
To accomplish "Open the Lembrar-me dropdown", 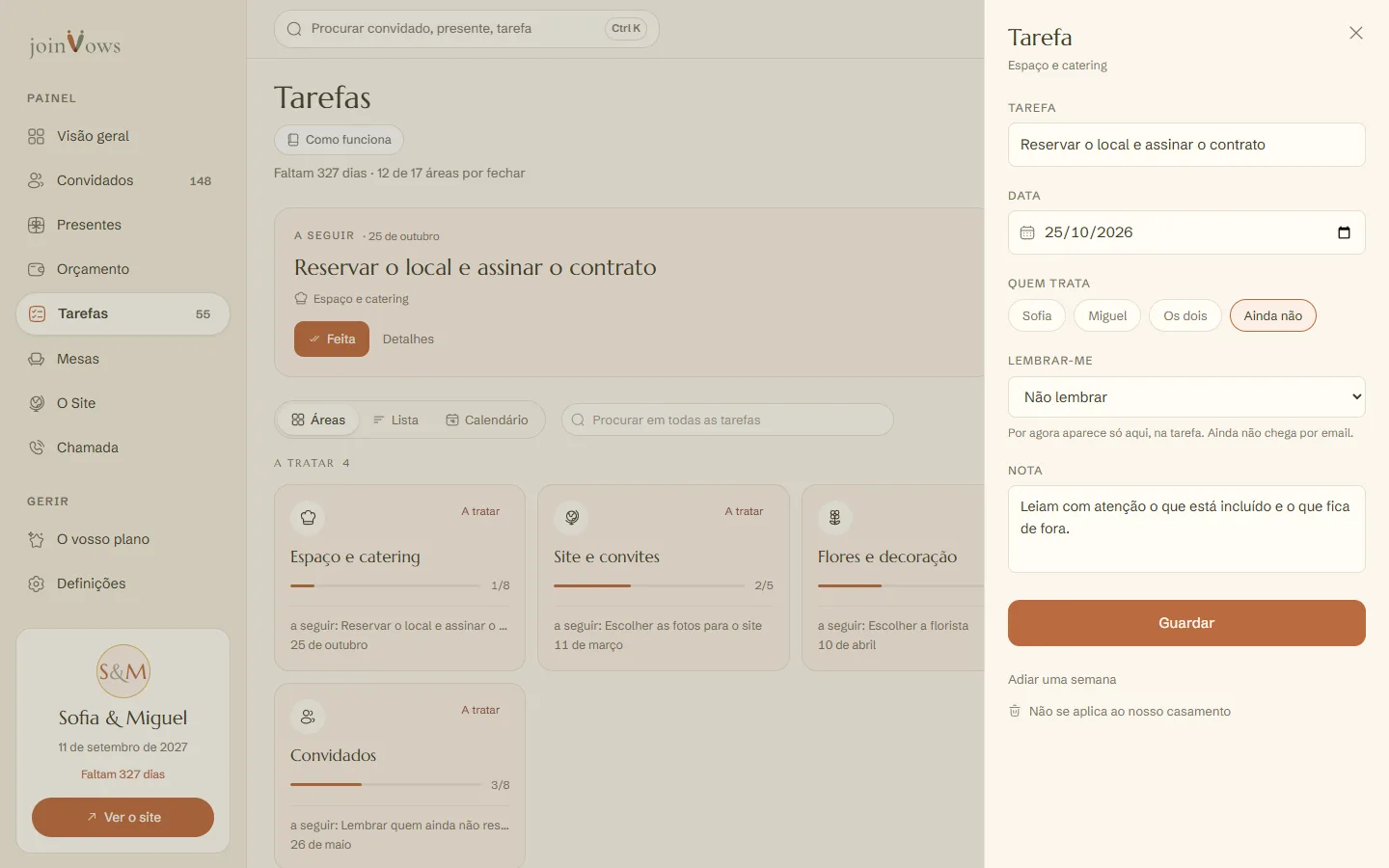I will (x=1186, y=397).
